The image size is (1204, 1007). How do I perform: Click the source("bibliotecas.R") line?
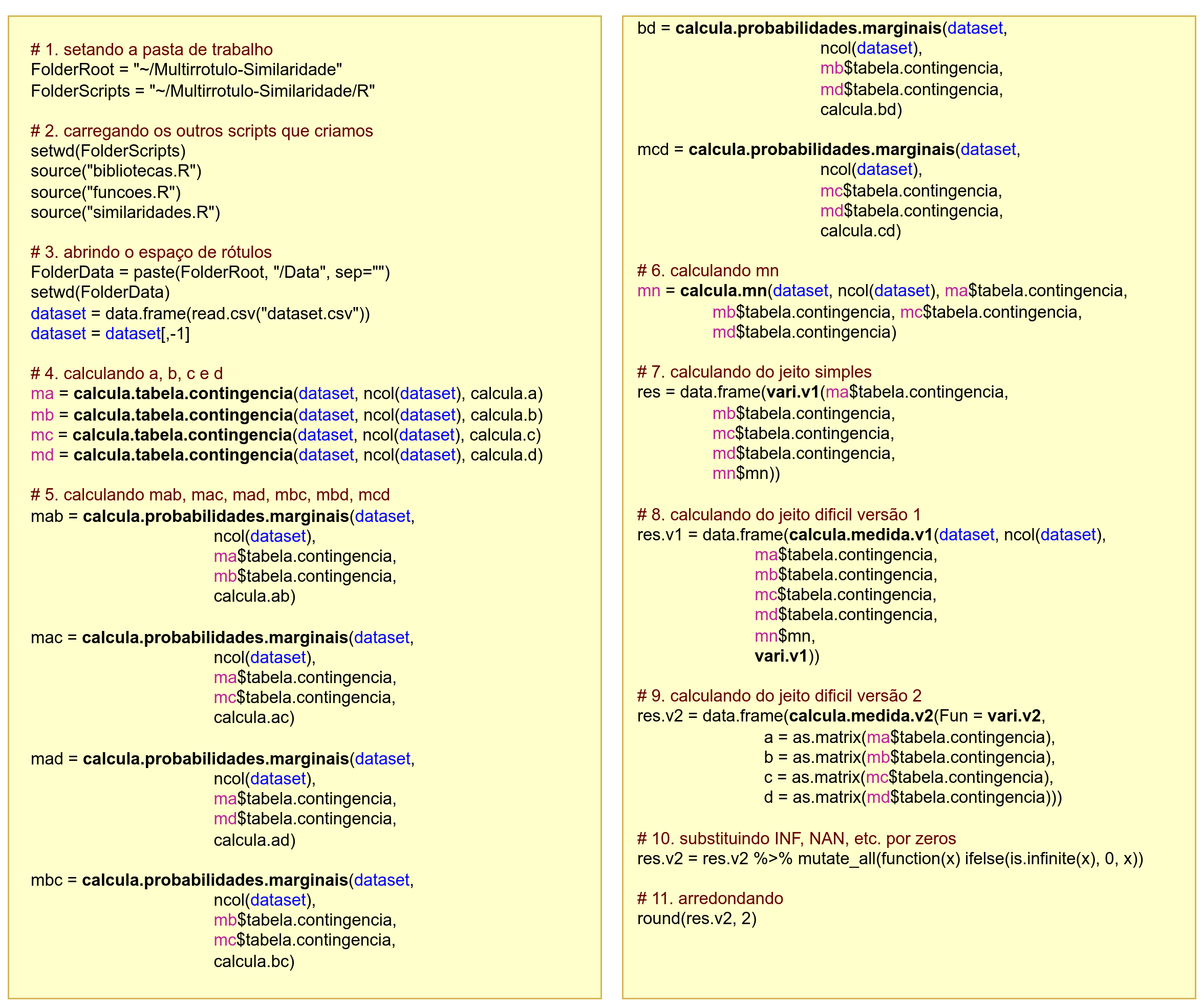(116, 171)
